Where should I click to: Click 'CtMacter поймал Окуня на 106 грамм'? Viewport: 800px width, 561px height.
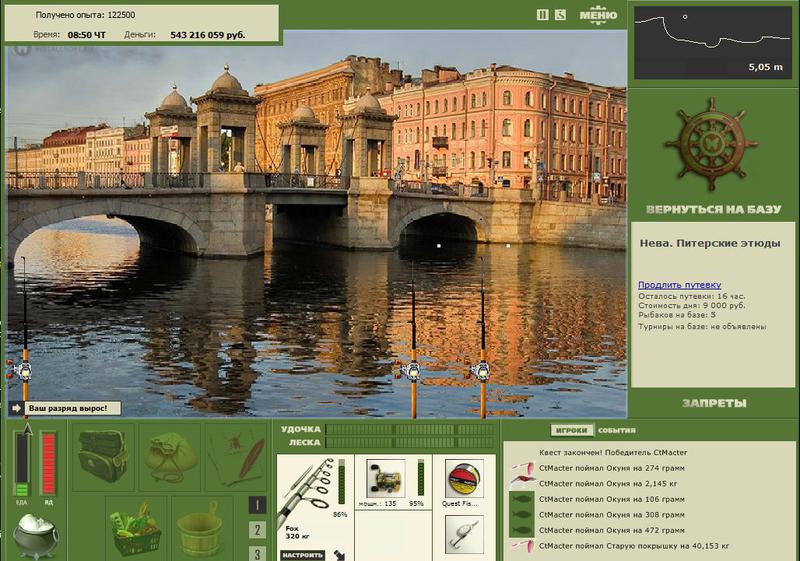[x=612, y=499]
